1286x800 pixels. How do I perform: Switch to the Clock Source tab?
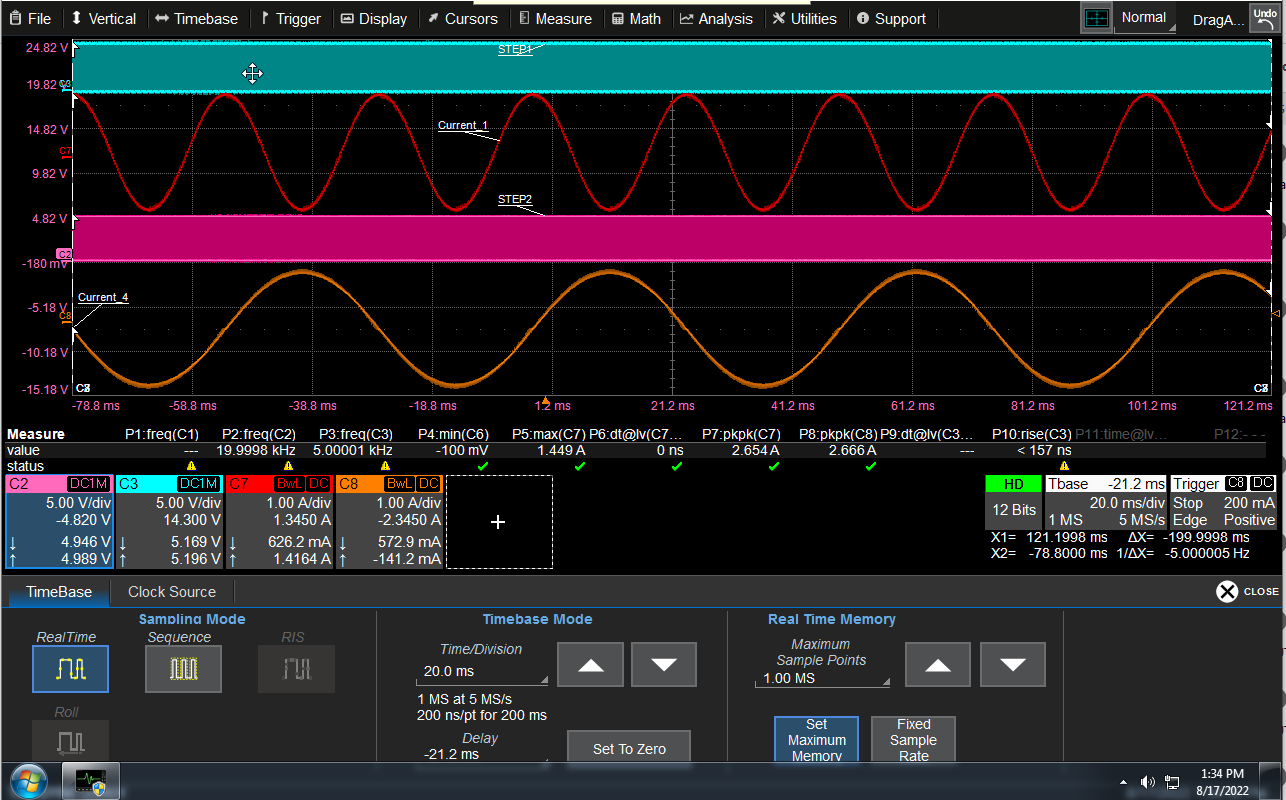click(170, 591)
